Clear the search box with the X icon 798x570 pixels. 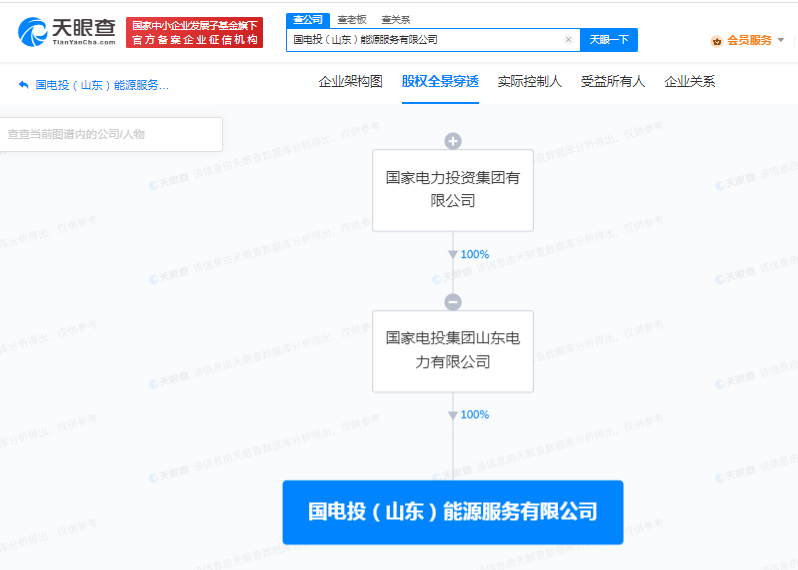pyautogui.click(x=568, y=40)
